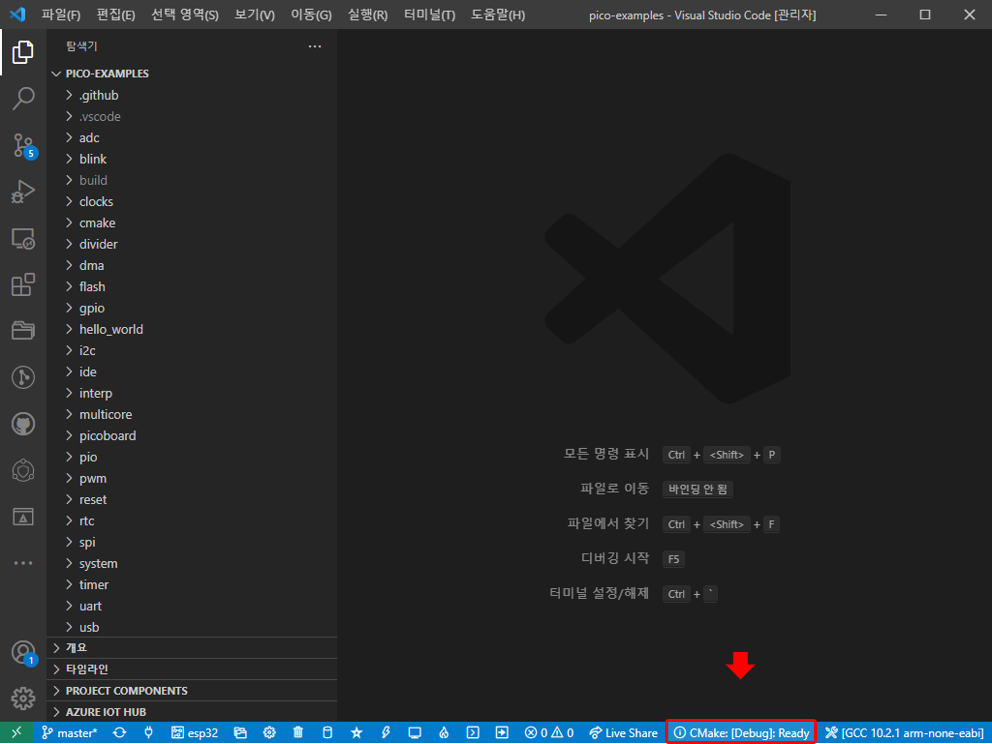Screen dimensions: 992x744
Task: Expand the PROJECT COMPONENTS section
Action: [192, 691]
